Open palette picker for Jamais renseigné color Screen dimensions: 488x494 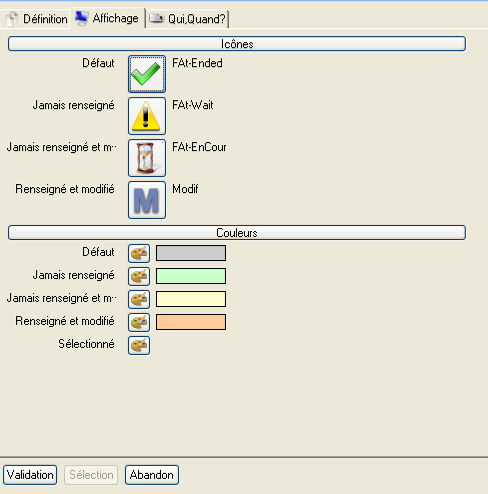(x=139, y=276)
